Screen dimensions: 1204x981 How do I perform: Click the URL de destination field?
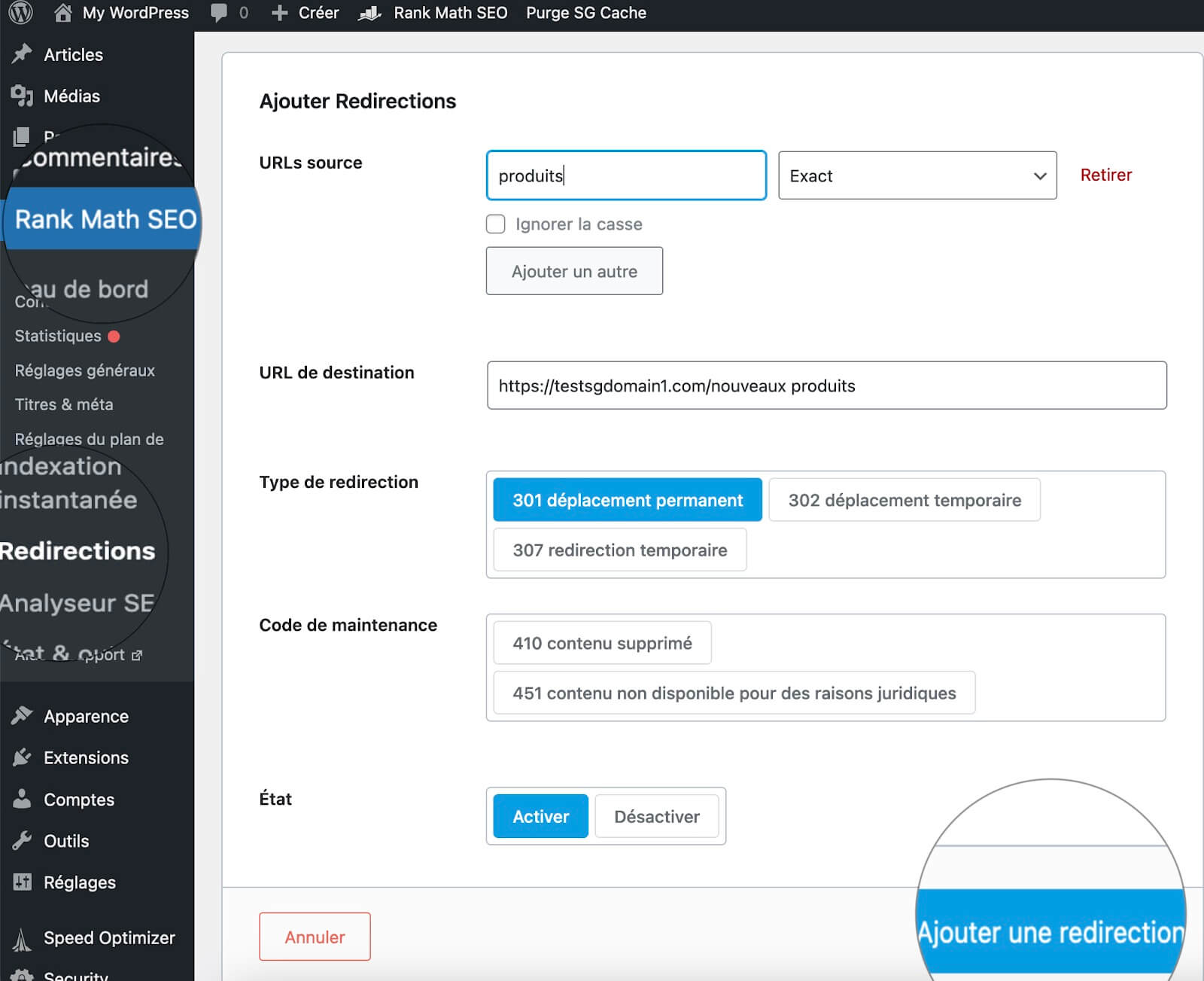826,385
